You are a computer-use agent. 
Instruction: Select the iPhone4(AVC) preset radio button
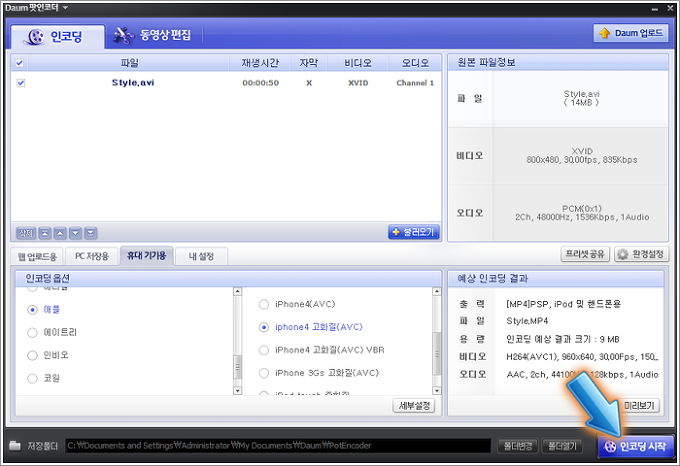coord(264,304)
